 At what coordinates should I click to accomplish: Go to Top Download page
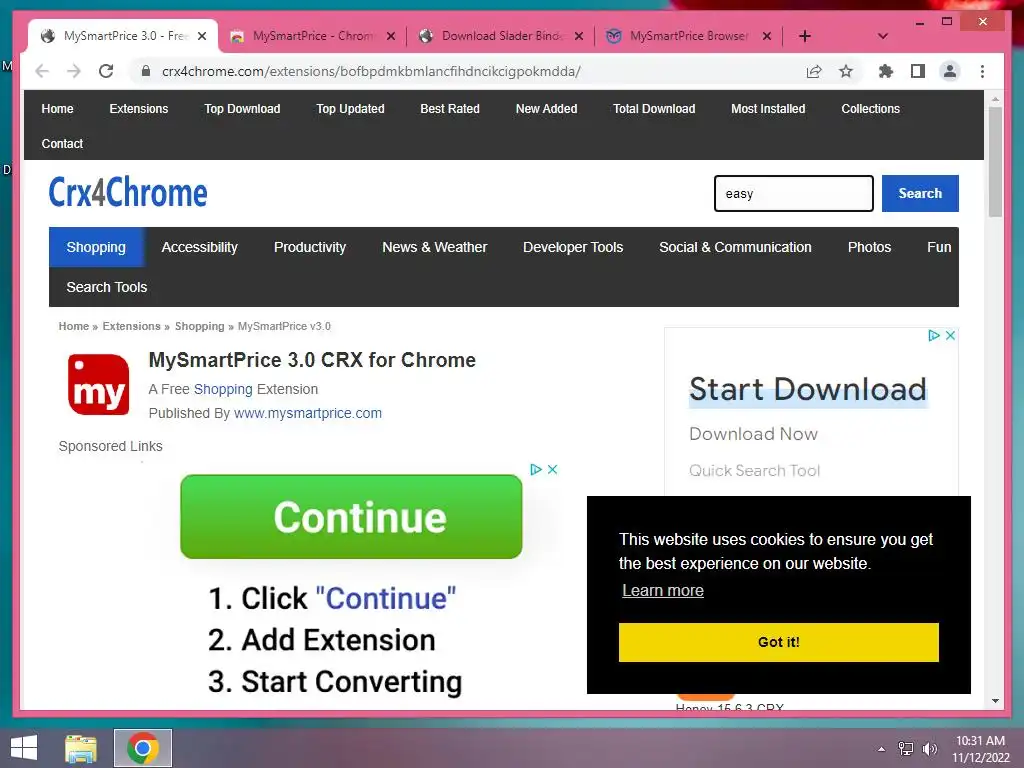click(x=242, y=108)
